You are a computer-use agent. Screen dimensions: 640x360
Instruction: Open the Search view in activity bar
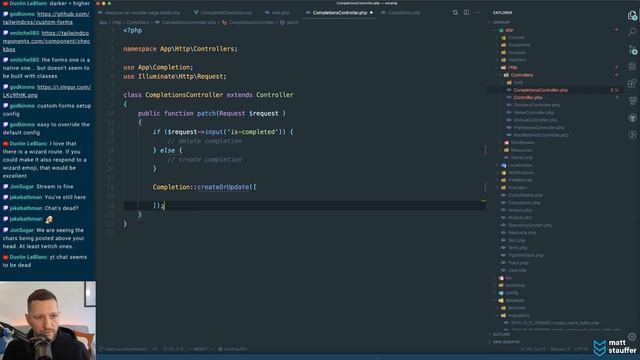(632, 32)
